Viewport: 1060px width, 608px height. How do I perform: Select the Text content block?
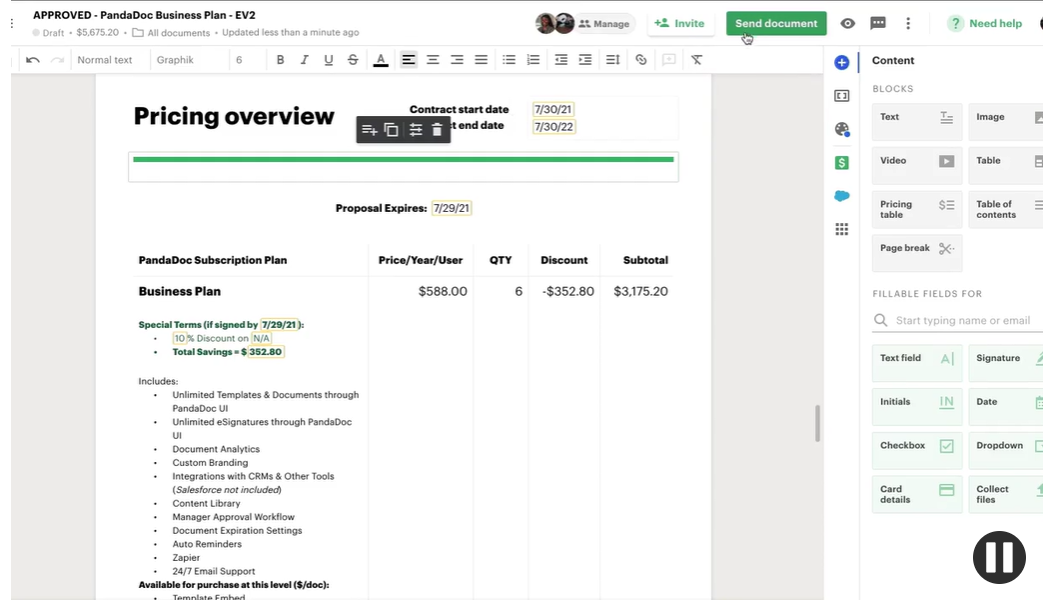(917, 122)
